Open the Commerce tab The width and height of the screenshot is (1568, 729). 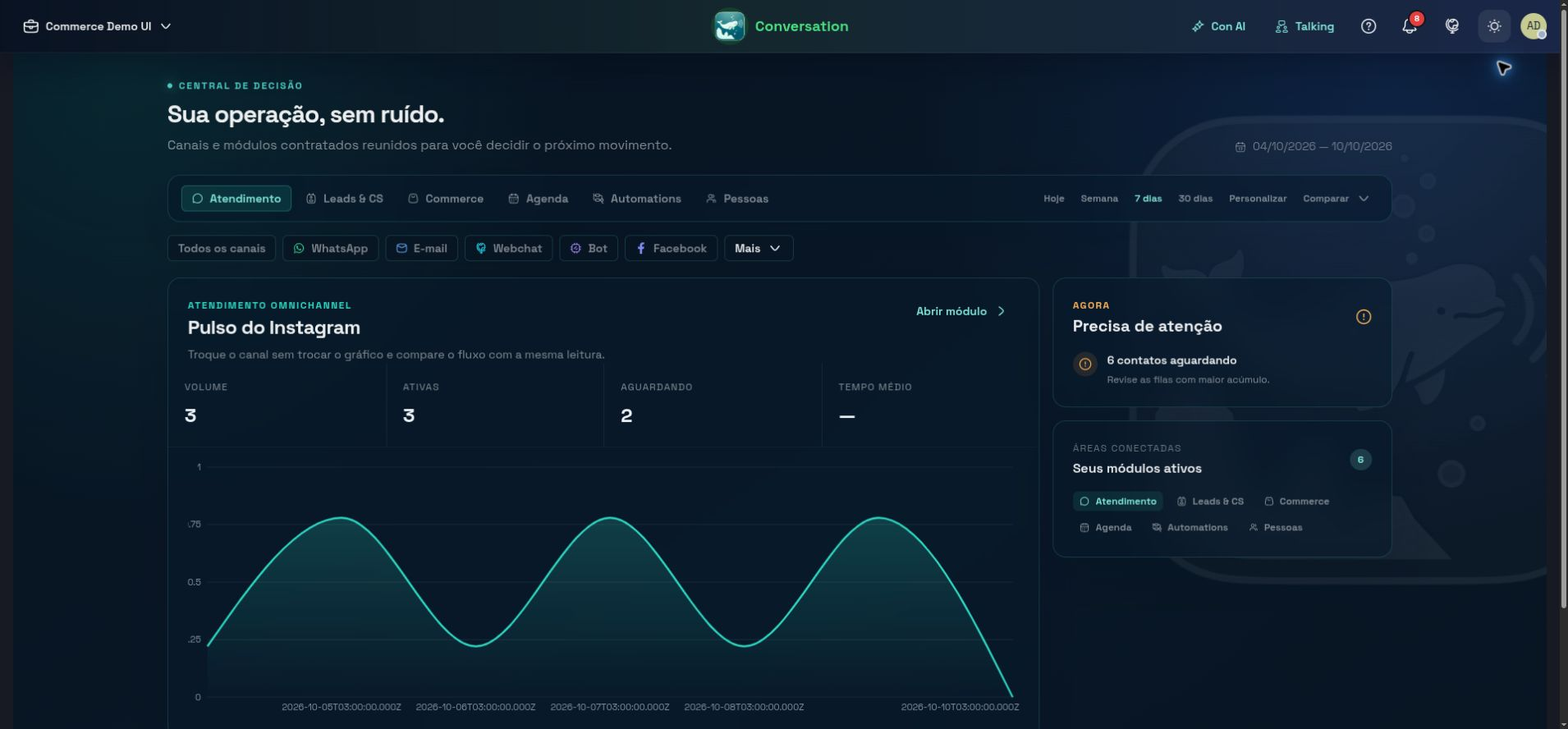click(x=446, y=199)
